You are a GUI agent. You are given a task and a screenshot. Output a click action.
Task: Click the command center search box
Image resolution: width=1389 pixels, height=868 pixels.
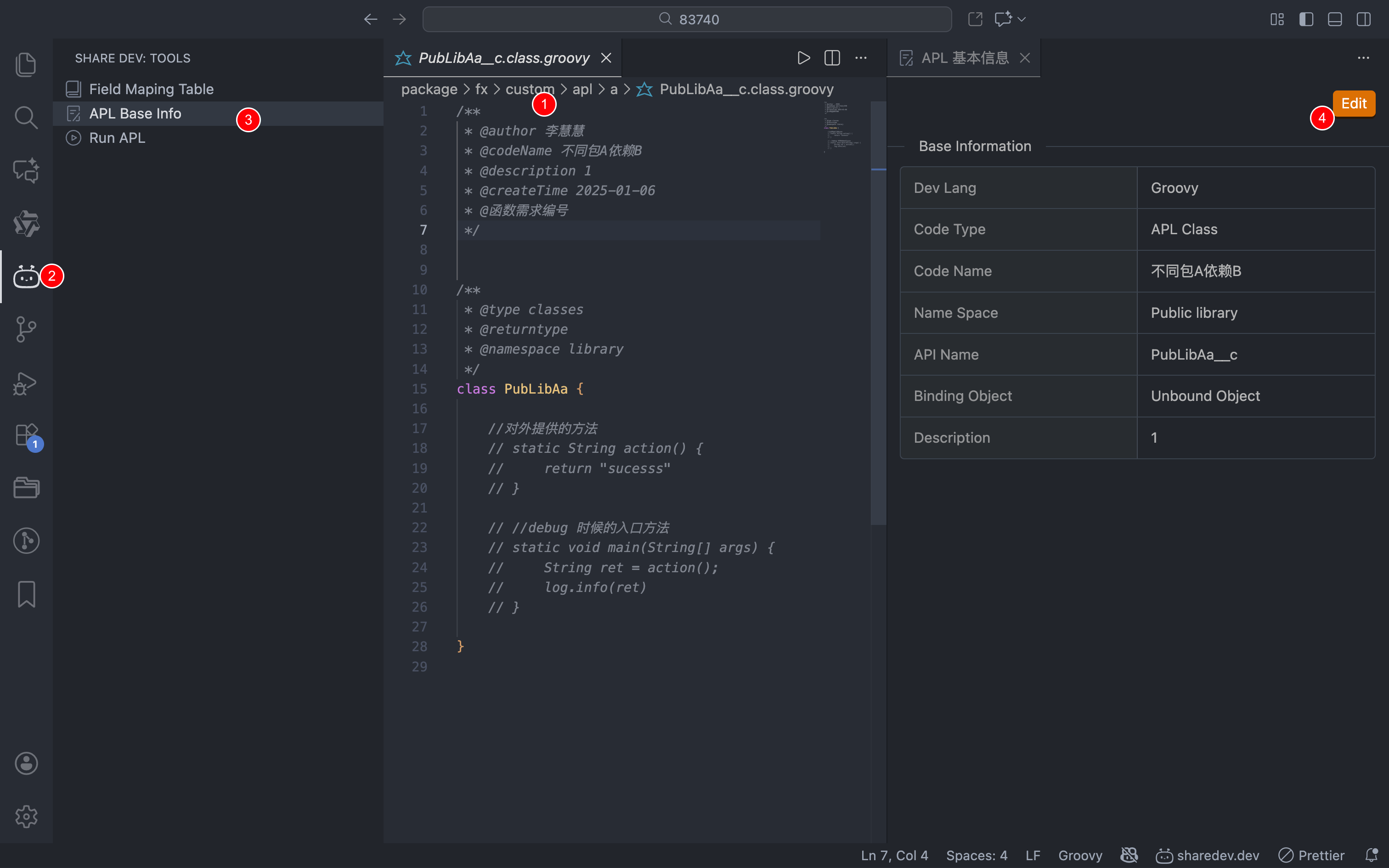pyautogui.click(x=687, y=19)
